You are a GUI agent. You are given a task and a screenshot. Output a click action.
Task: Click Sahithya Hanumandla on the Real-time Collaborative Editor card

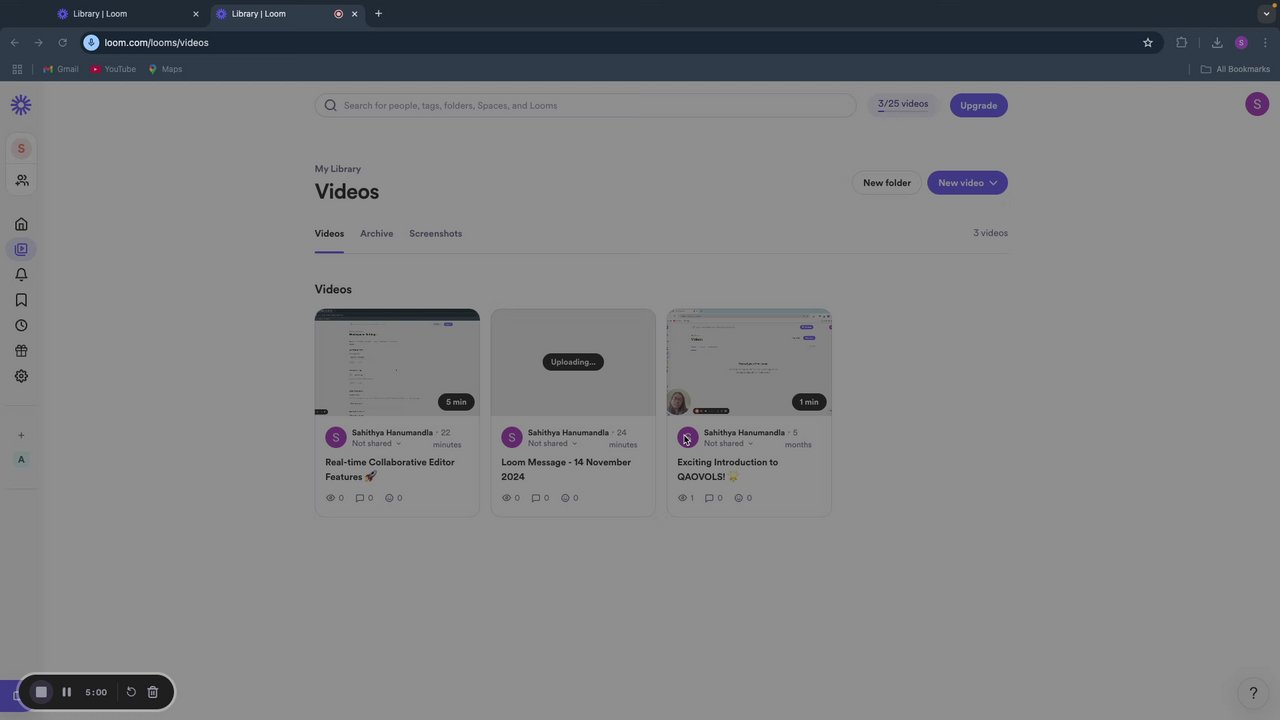(392, 433)
